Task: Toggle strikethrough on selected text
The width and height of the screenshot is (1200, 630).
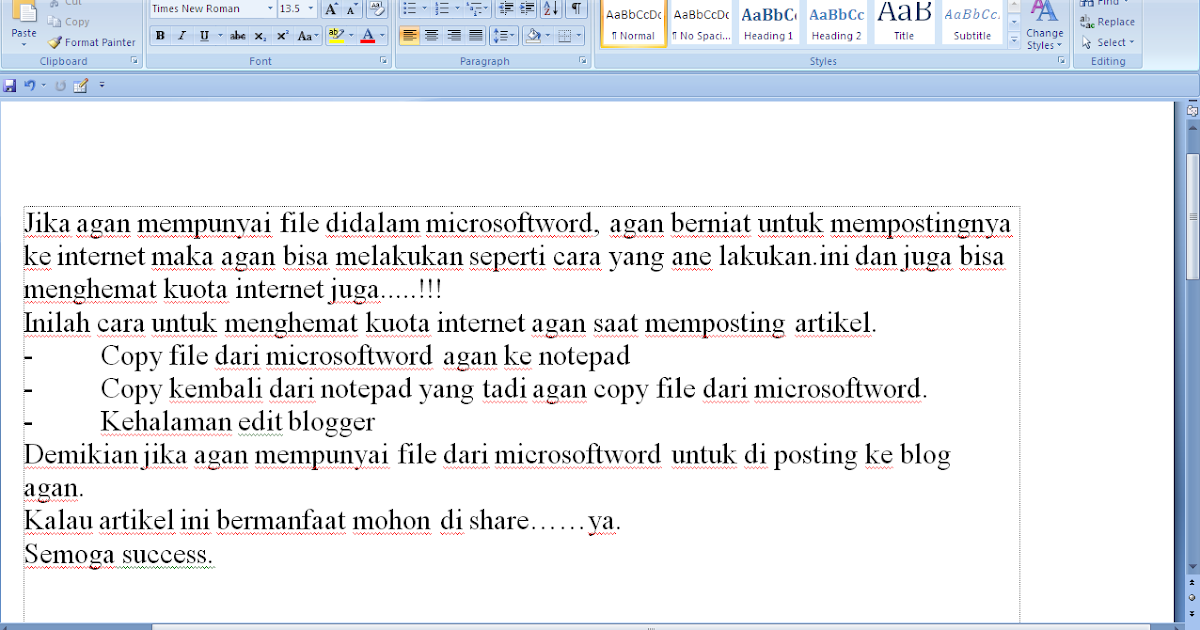Action: point(238,35)
